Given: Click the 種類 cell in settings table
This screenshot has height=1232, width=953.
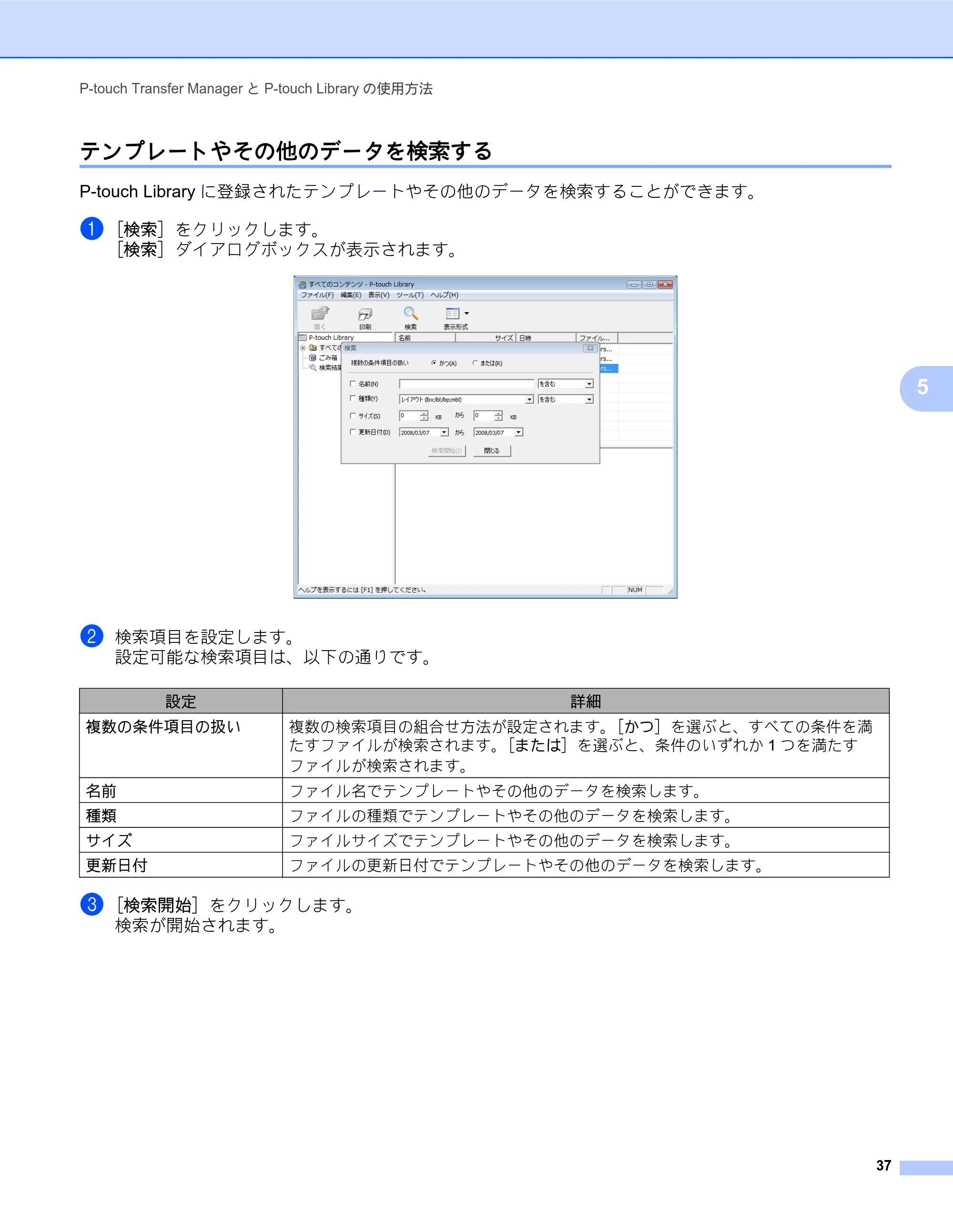Looking at the screenshot, I should 181,815.
